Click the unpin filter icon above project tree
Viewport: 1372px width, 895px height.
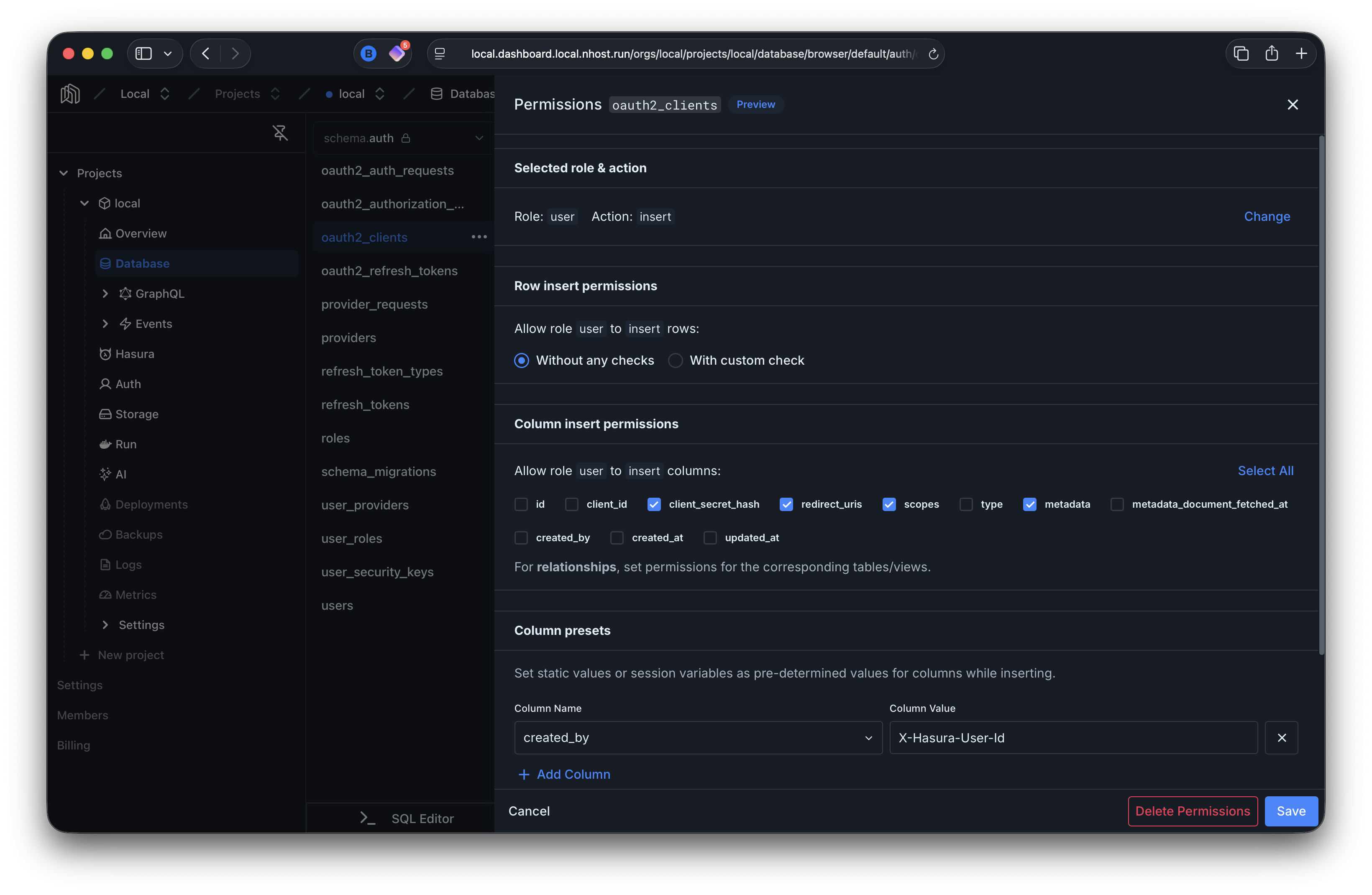[281, 133]
